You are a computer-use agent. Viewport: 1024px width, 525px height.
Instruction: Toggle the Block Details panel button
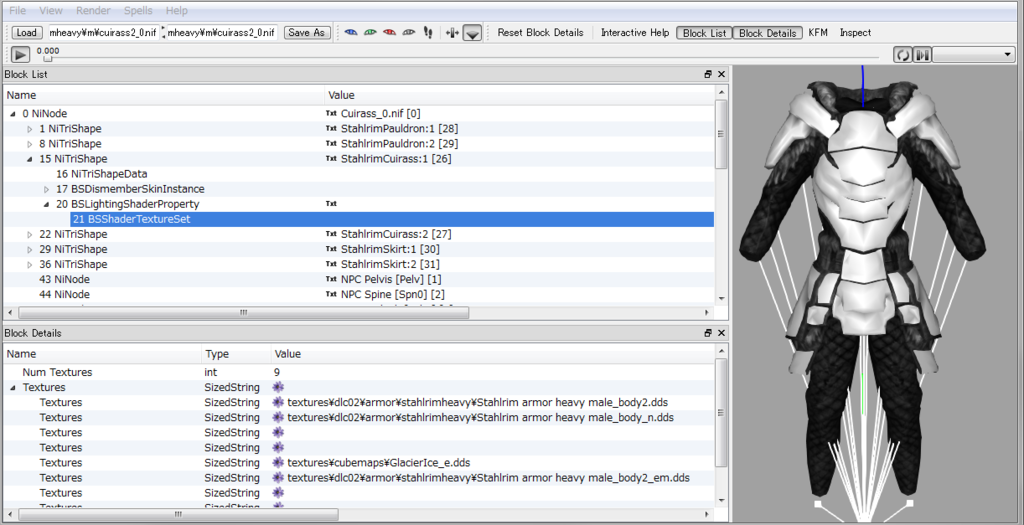[x=767, y=33]
